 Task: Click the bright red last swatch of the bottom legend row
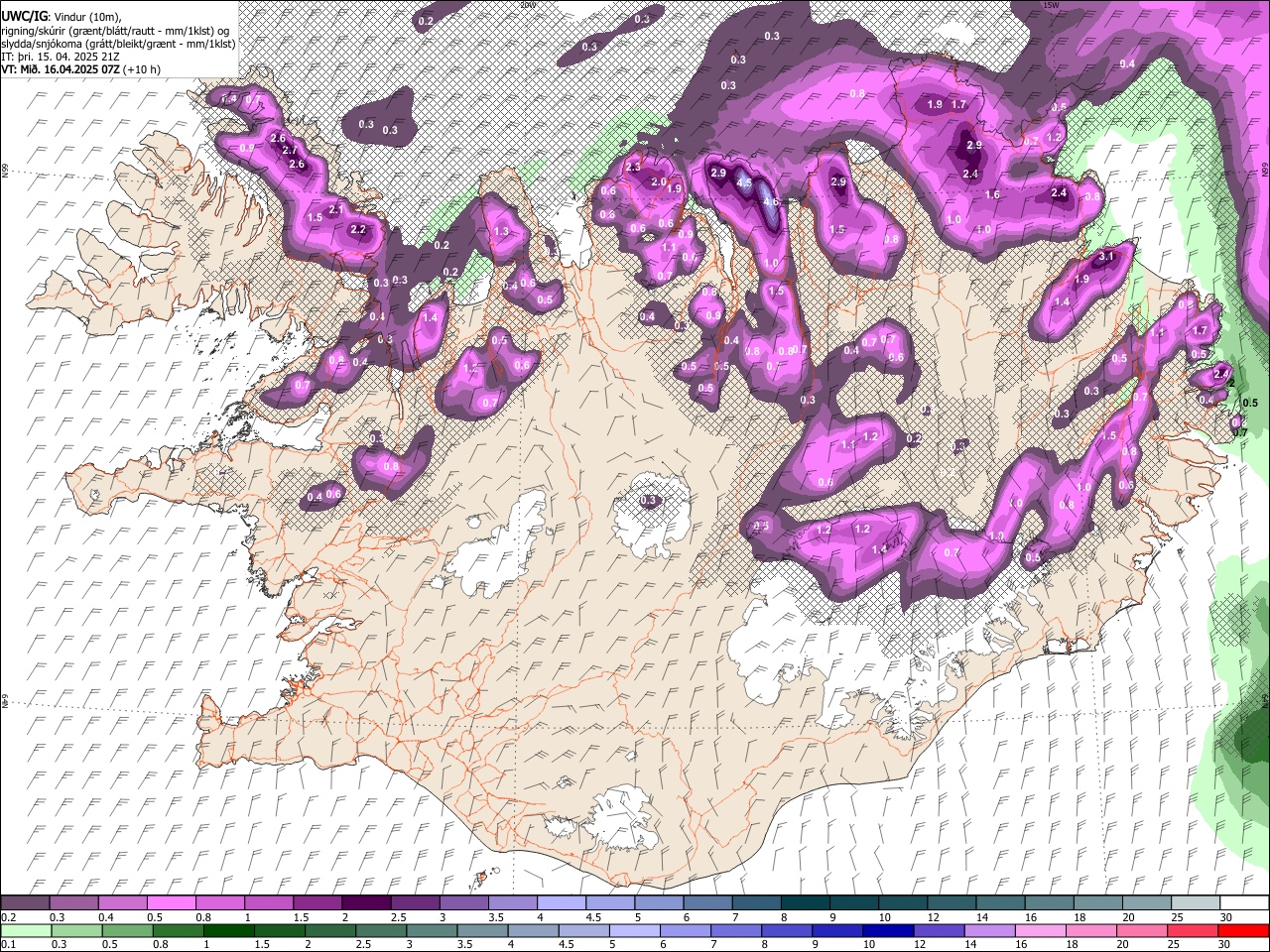pyautogui.click(x=1243, y=930)
